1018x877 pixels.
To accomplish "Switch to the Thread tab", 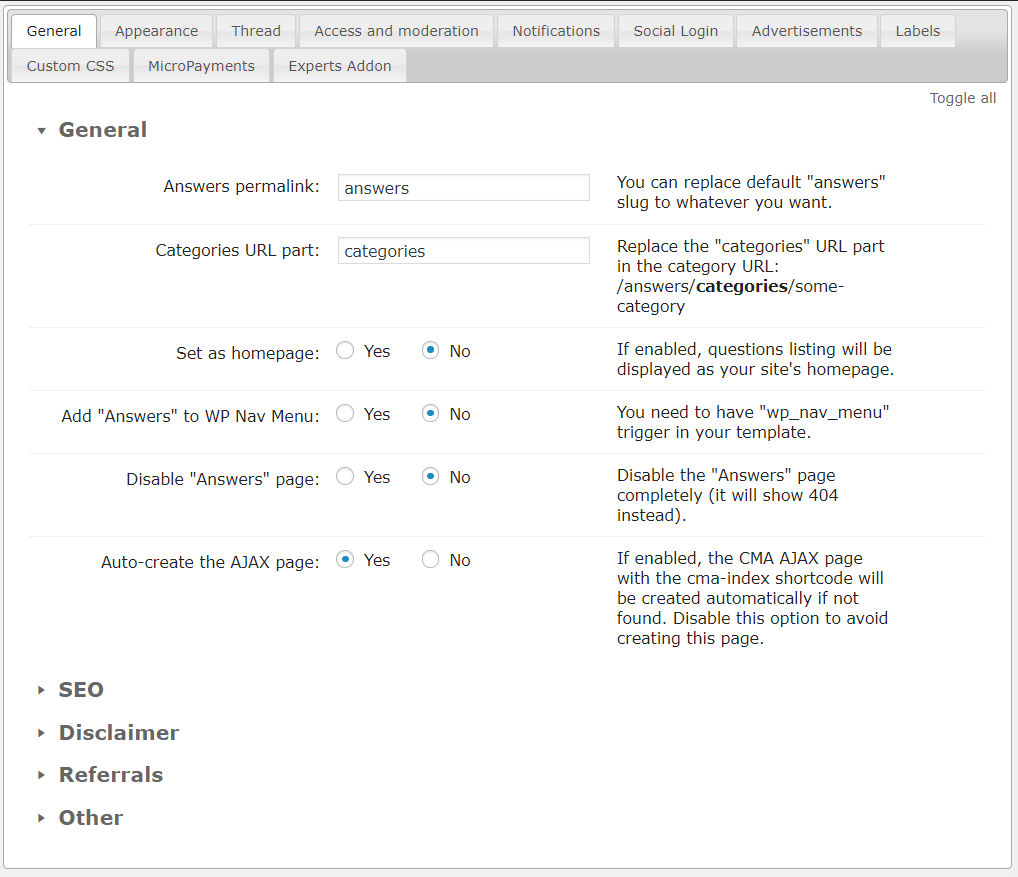I will tap(256, 31).
